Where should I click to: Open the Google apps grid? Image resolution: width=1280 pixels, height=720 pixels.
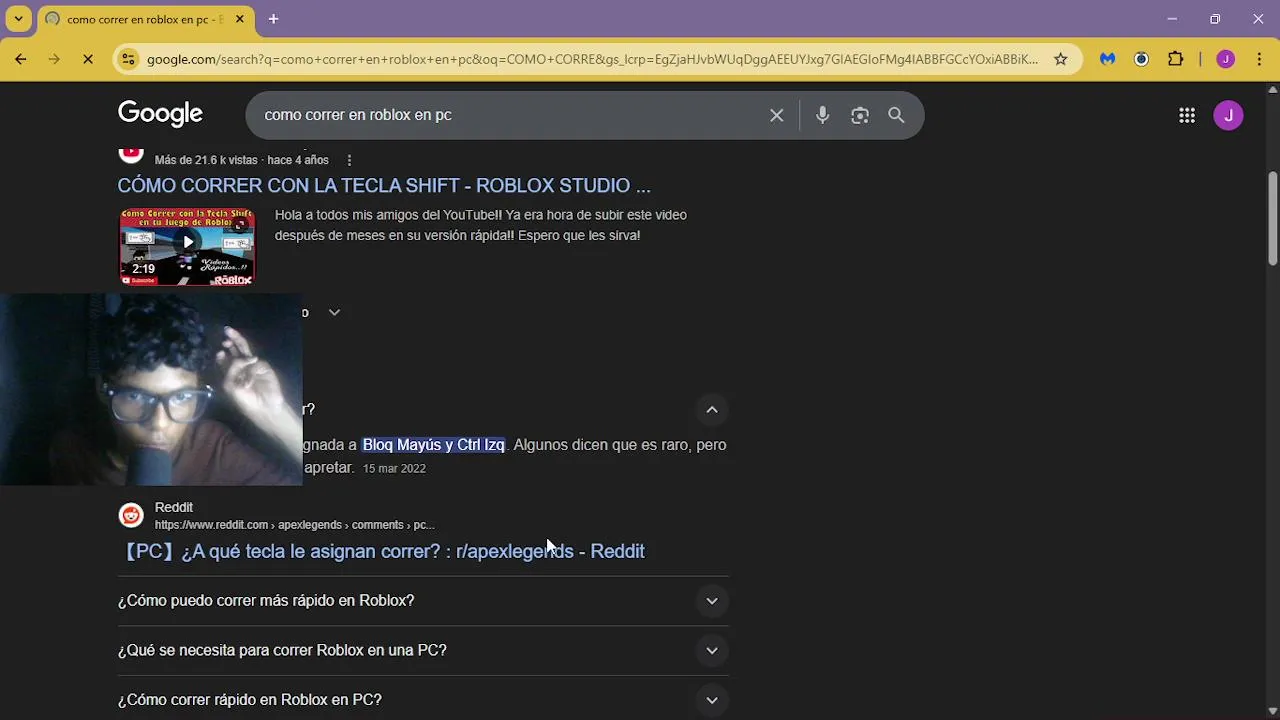coord(1187,115)
